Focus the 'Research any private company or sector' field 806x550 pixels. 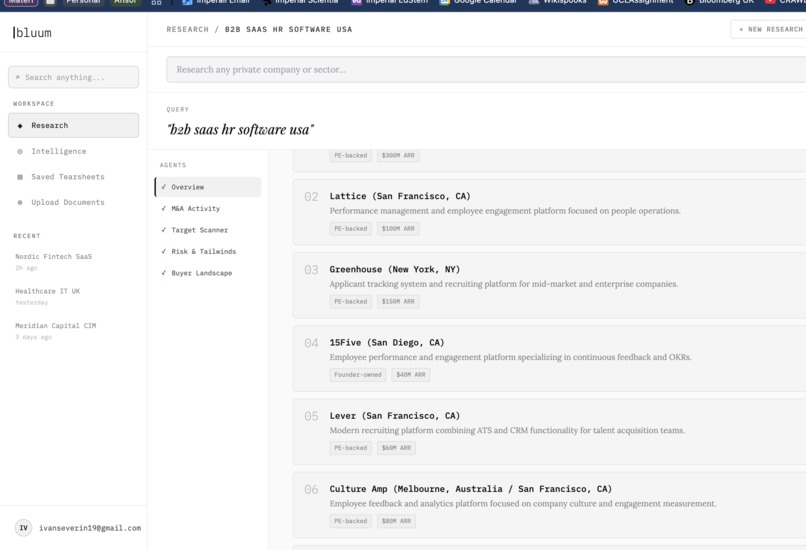click(x=486, y=69)
